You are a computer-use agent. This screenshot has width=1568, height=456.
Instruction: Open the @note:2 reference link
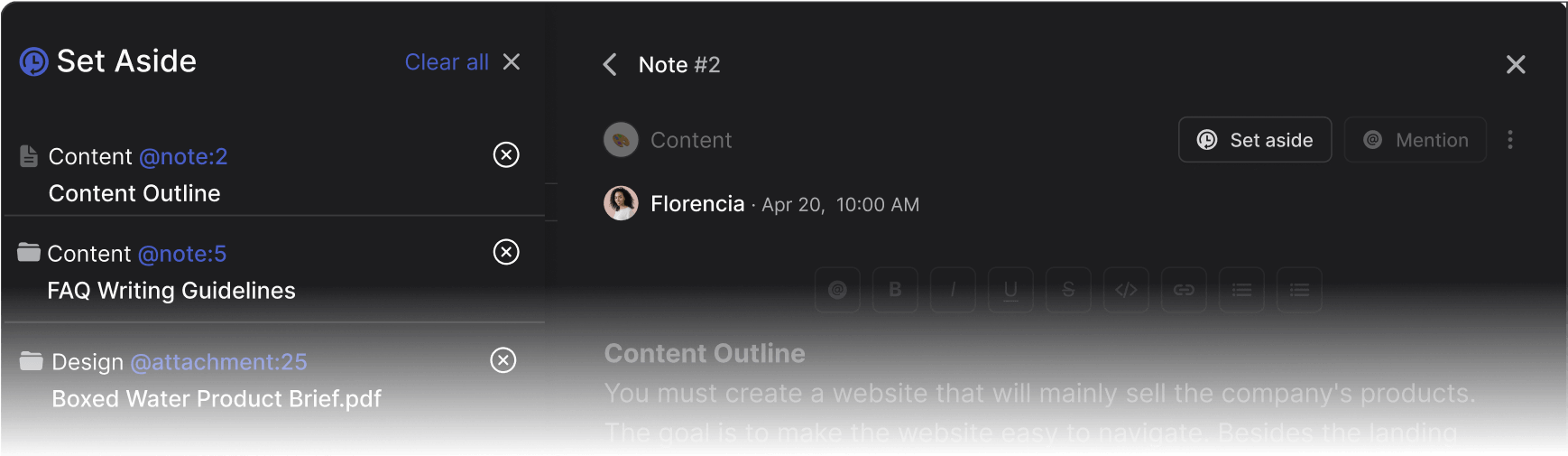[183, 157]
